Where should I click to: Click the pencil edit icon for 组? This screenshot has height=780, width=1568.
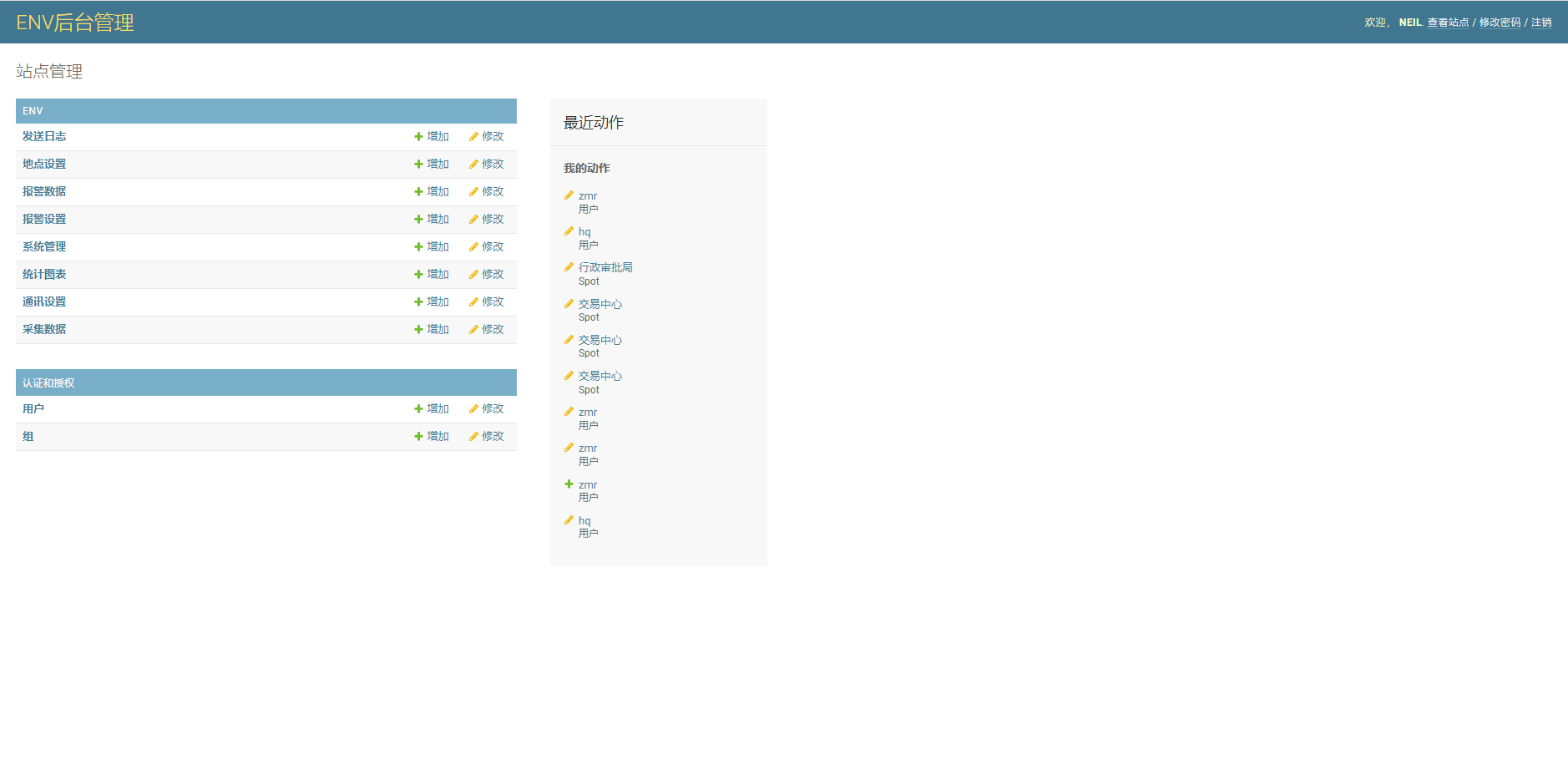click(473, 437)
